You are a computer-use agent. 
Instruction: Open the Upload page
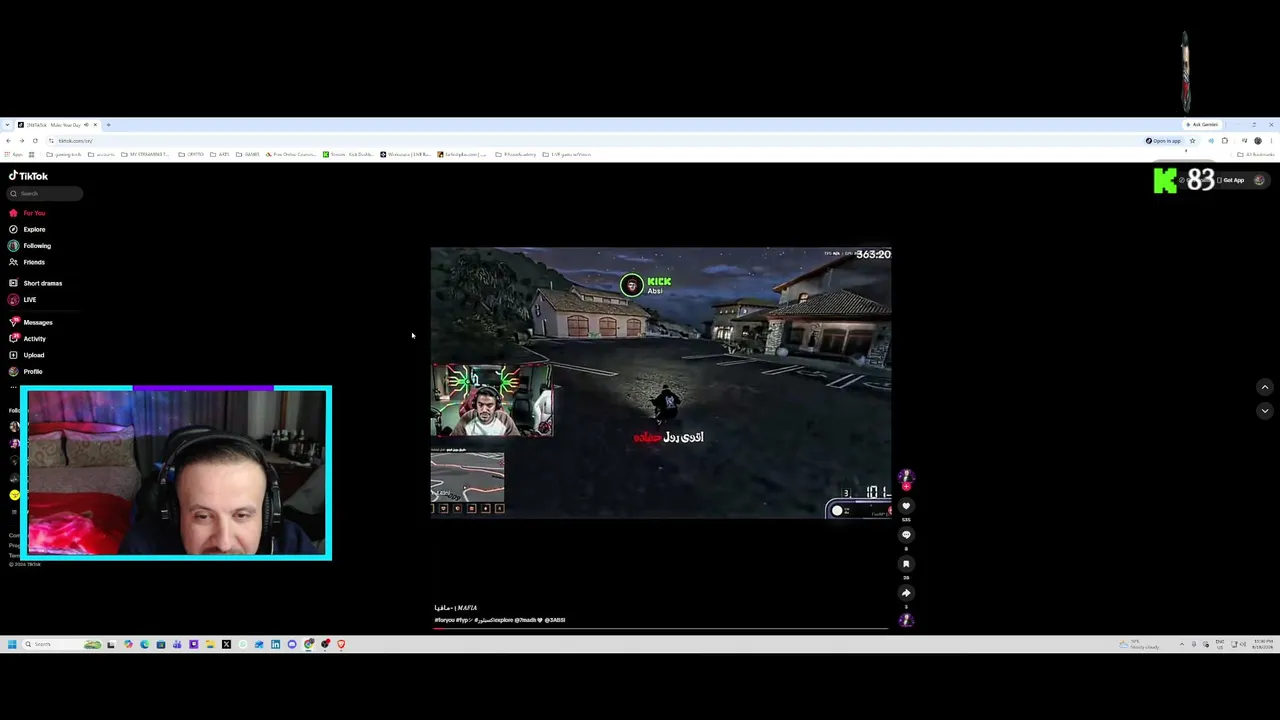[26, 355]
